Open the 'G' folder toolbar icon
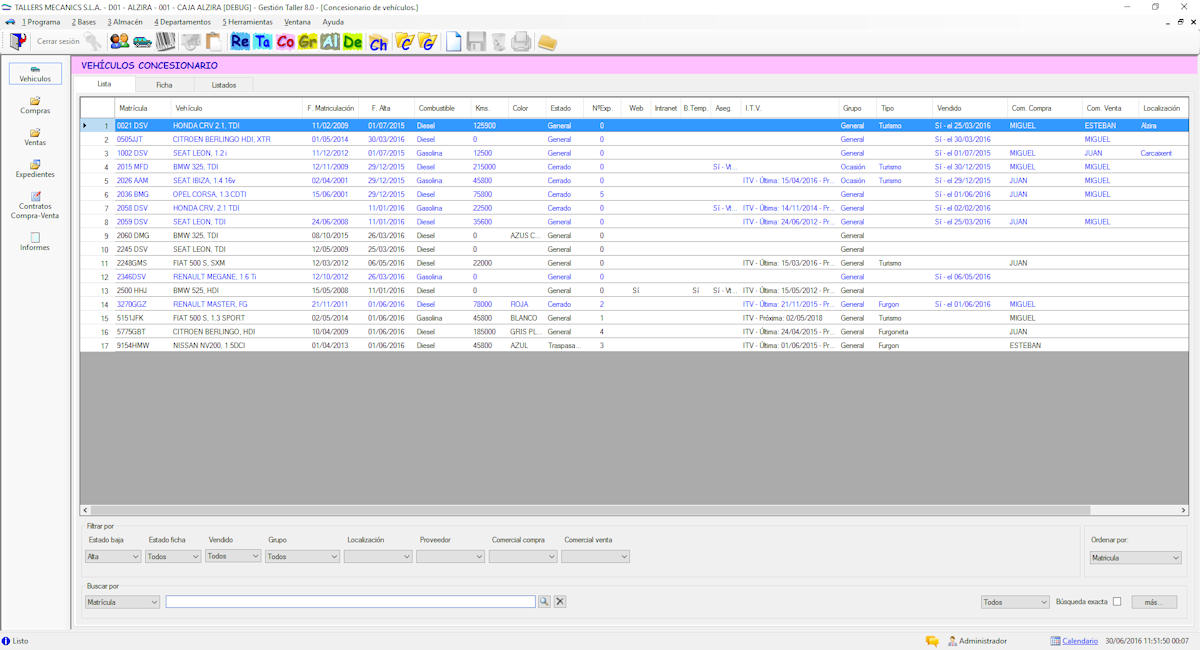This screenshot has width=1200, height=650. [x=428, y=41]
